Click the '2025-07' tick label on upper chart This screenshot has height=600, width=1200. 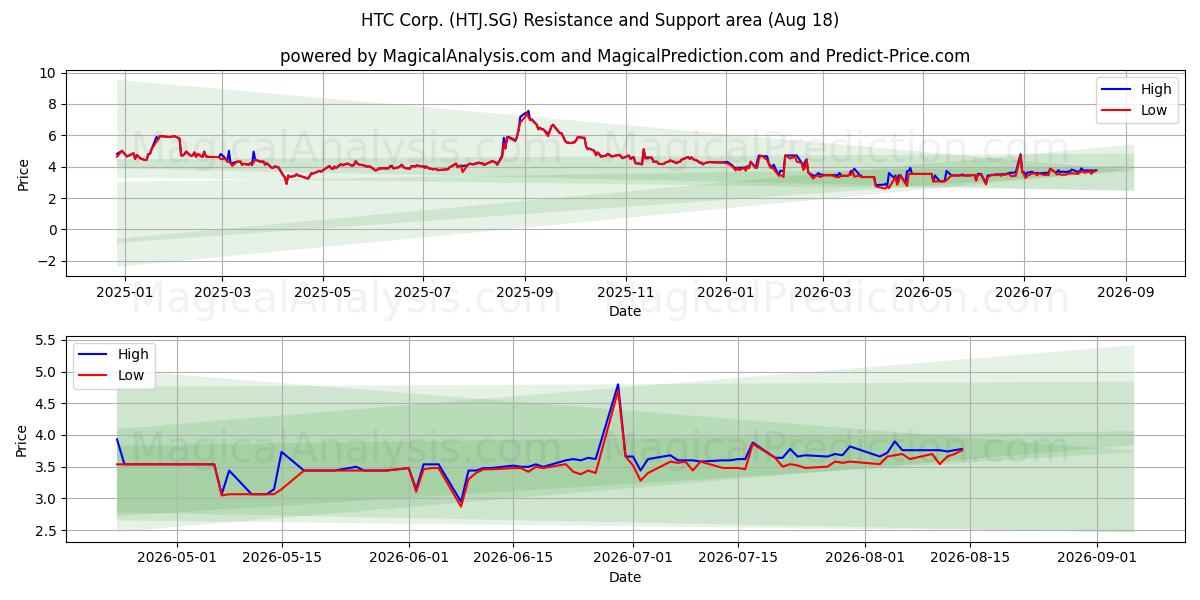point(423,293)
